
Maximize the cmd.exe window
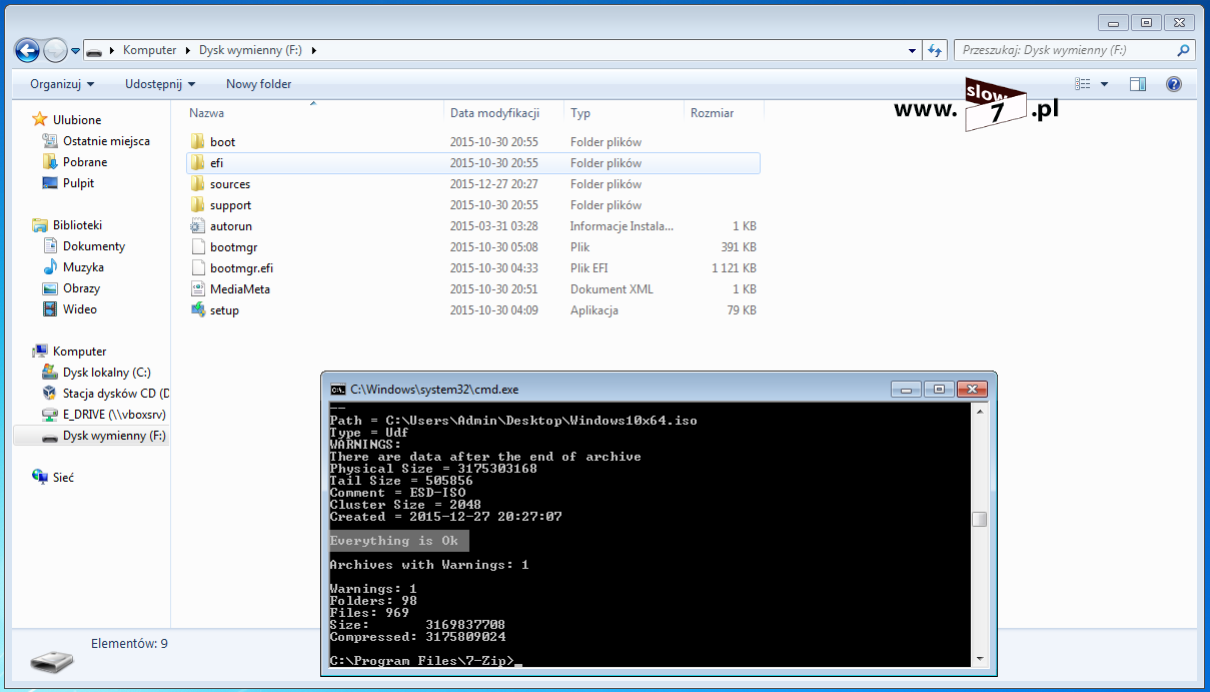(938, 389)
